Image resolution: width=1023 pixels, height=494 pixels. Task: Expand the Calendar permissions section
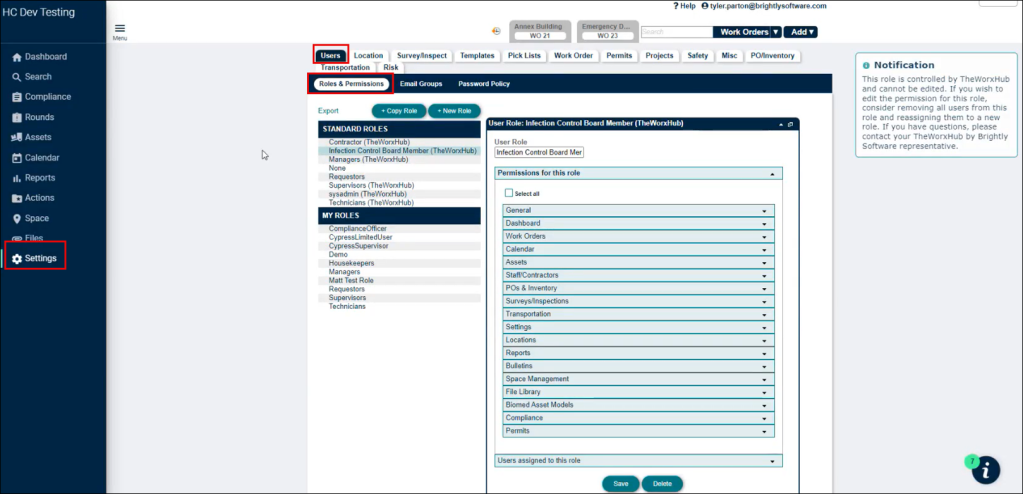pos(639,249)
